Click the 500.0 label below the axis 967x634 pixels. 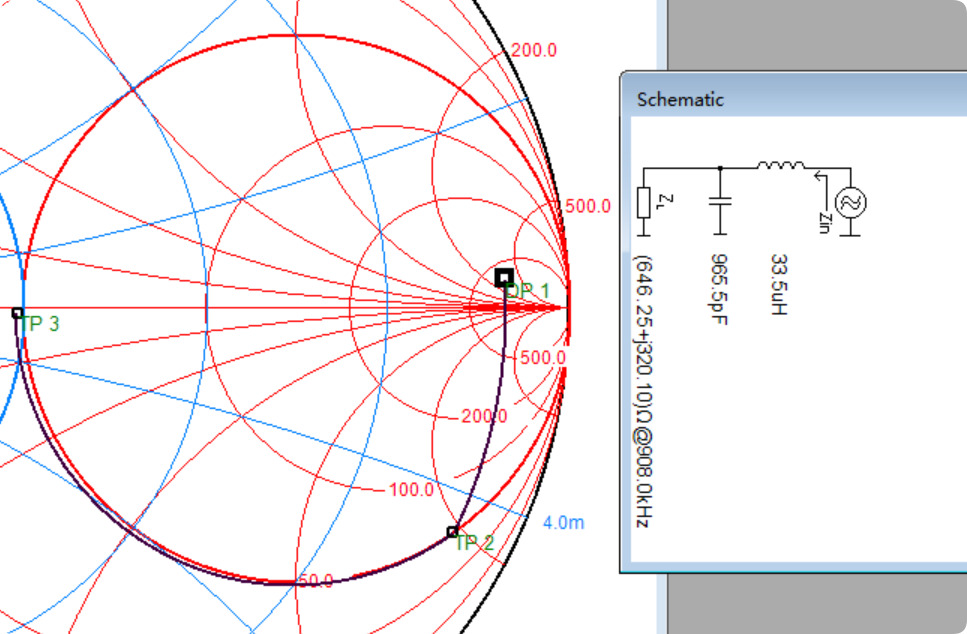[x=543, y=357]
